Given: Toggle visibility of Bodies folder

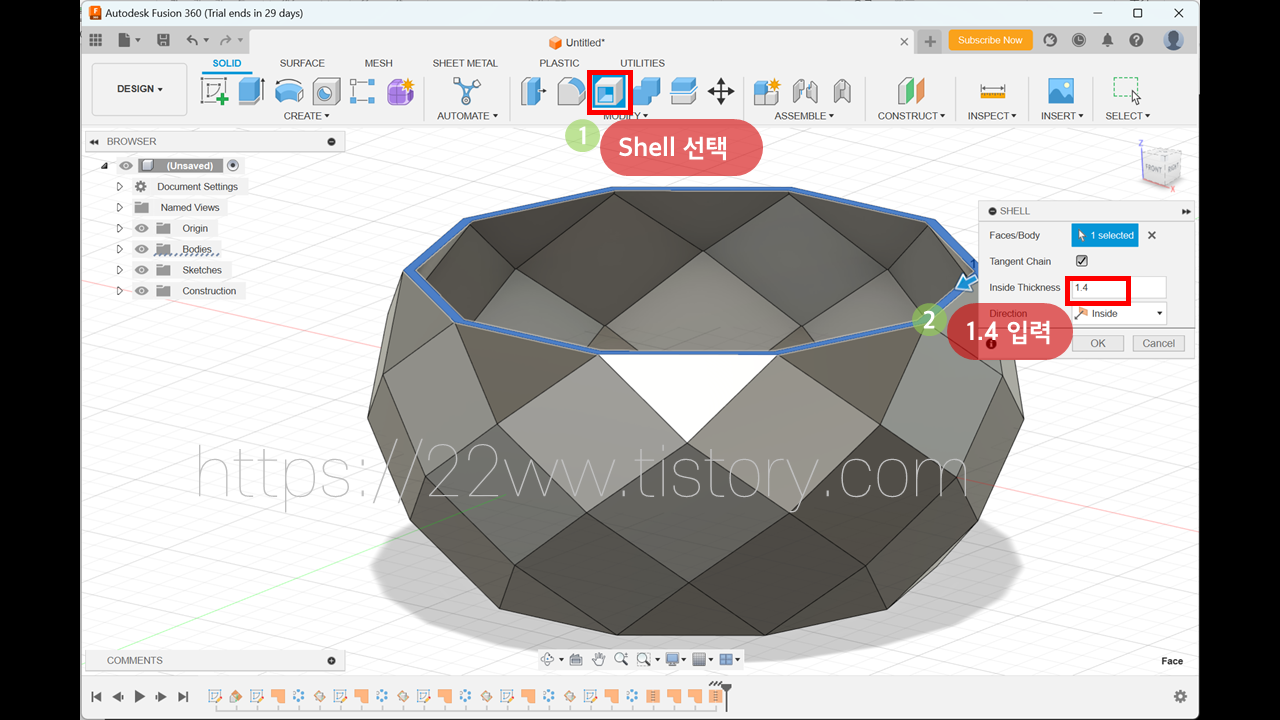Looking at the screenshot, I should click(x=141, y=249).
